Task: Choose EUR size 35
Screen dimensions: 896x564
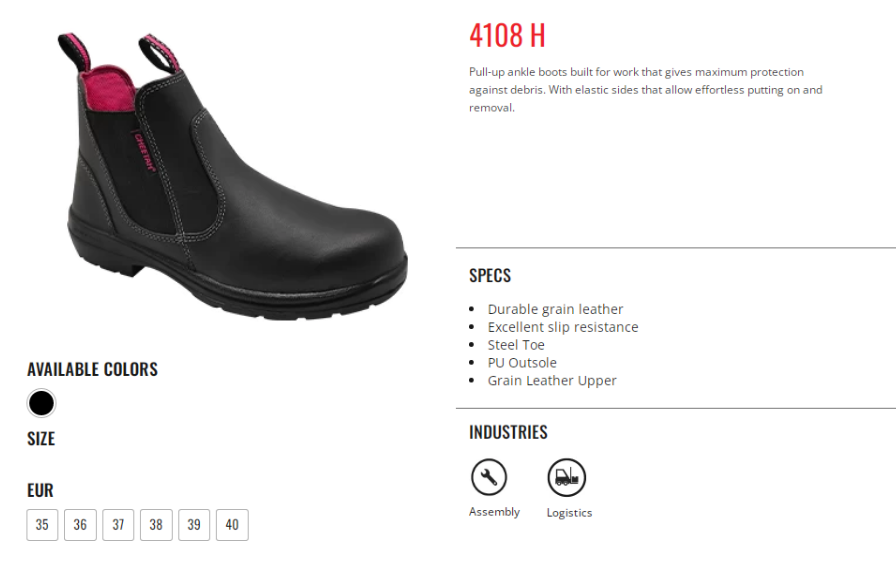Action: click(x=42, y=525)
